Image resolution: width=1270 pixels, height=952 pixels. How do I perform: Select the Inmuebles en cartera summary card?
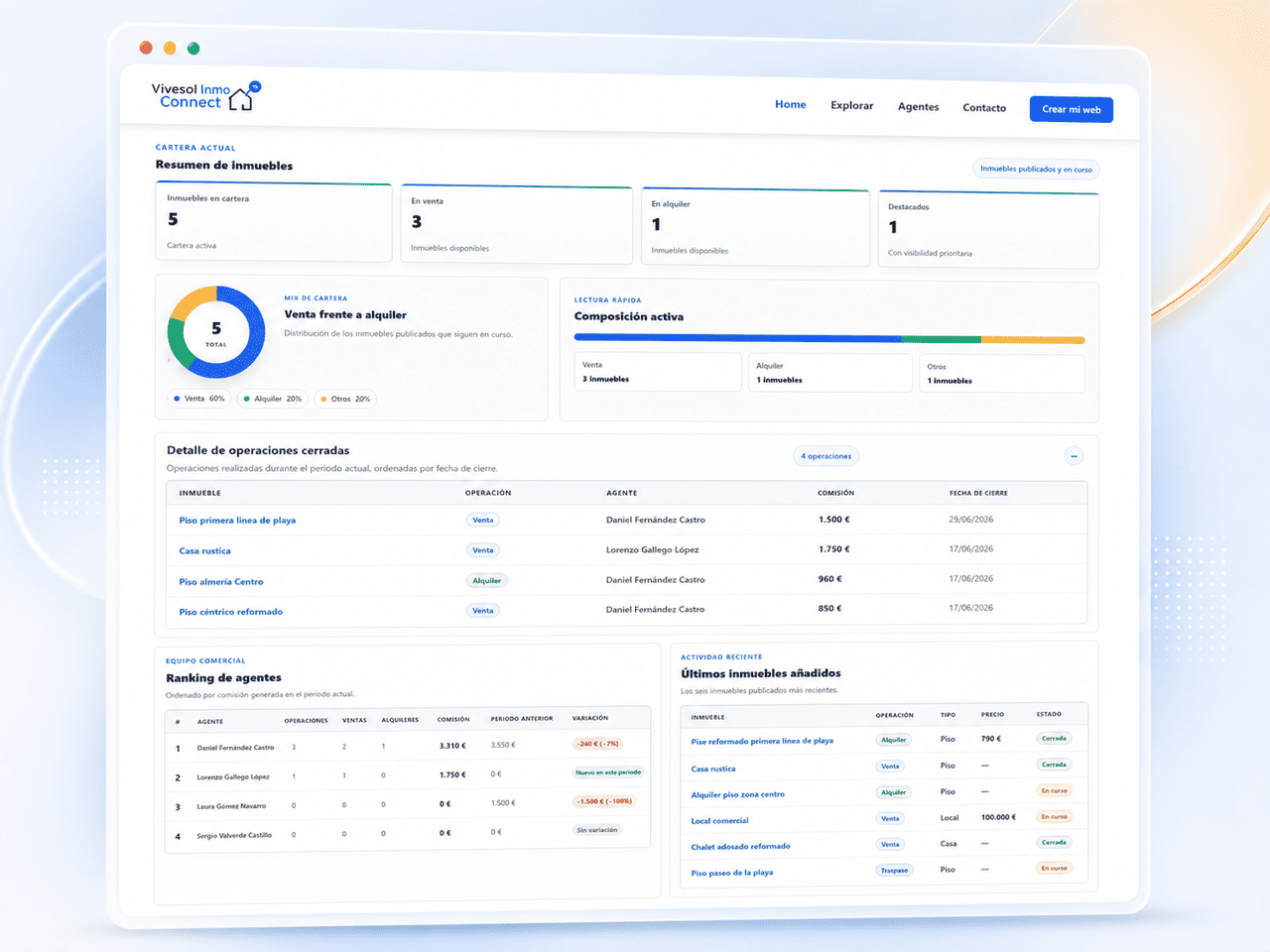pos(273,223)
